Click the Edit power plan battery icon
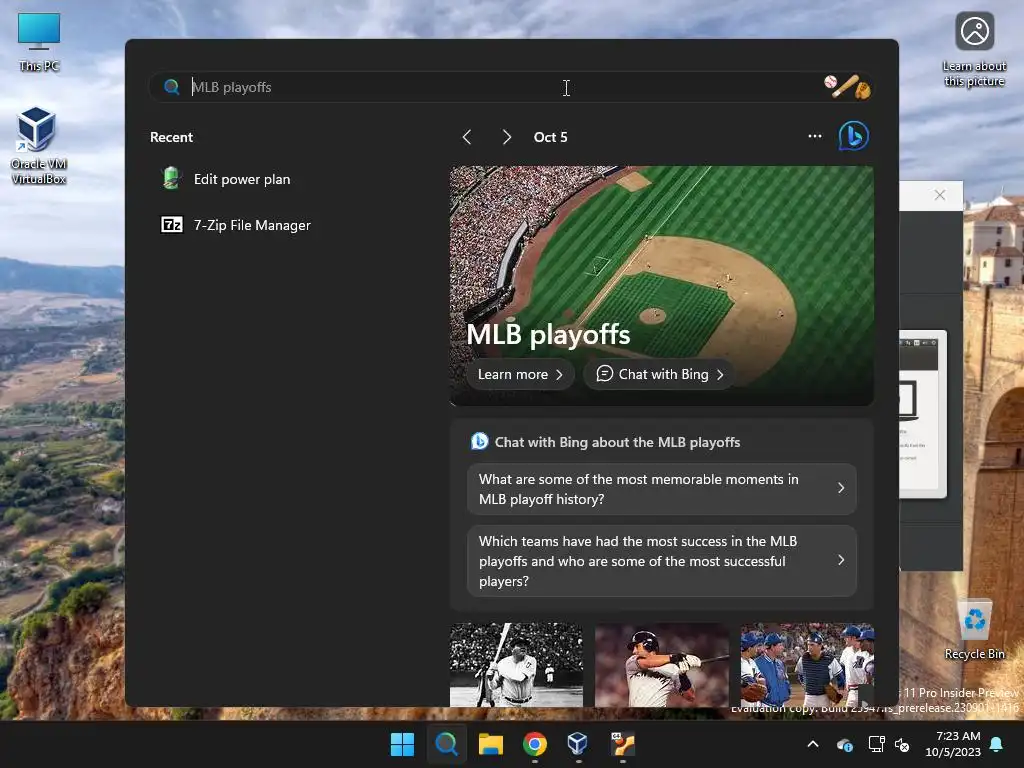This screenshot has height=768, width=1024. pyautogui.click(x=171, y=178)
